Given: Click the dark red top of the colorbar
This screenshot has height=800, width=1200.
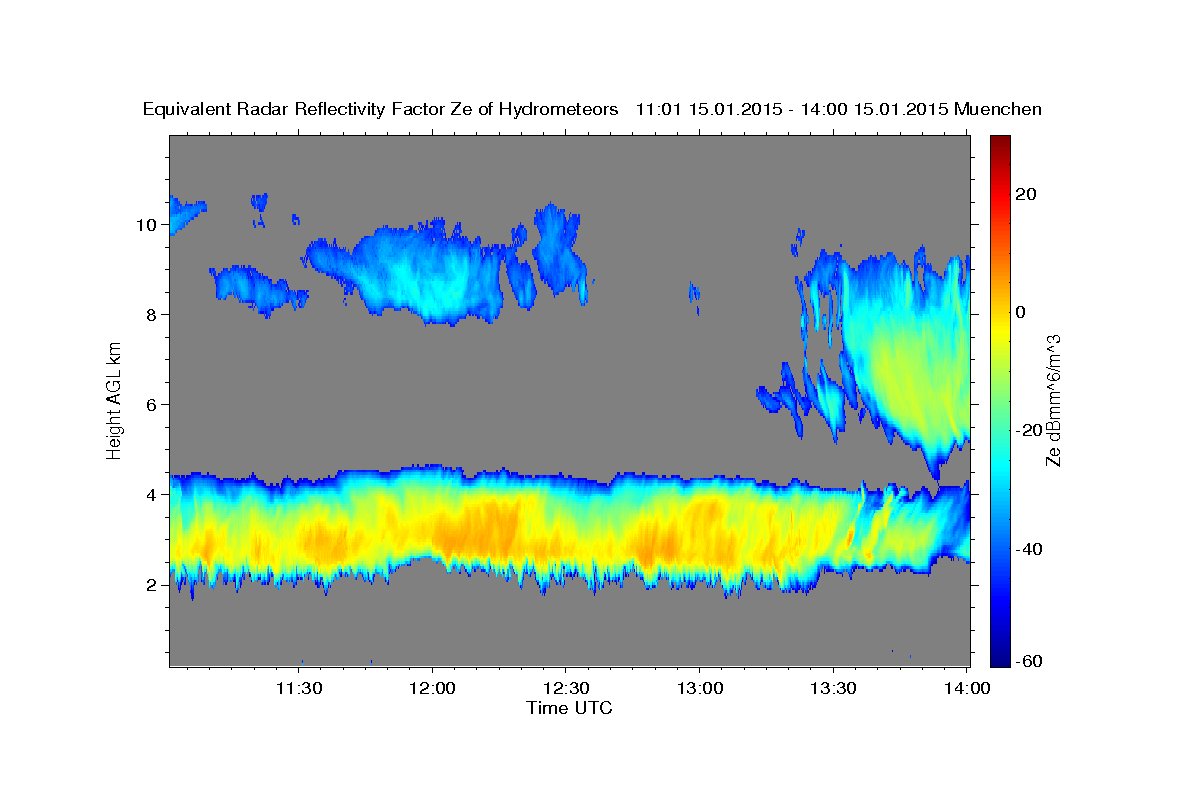Looking at the screenshot, I should click(x=1000, y=142).
